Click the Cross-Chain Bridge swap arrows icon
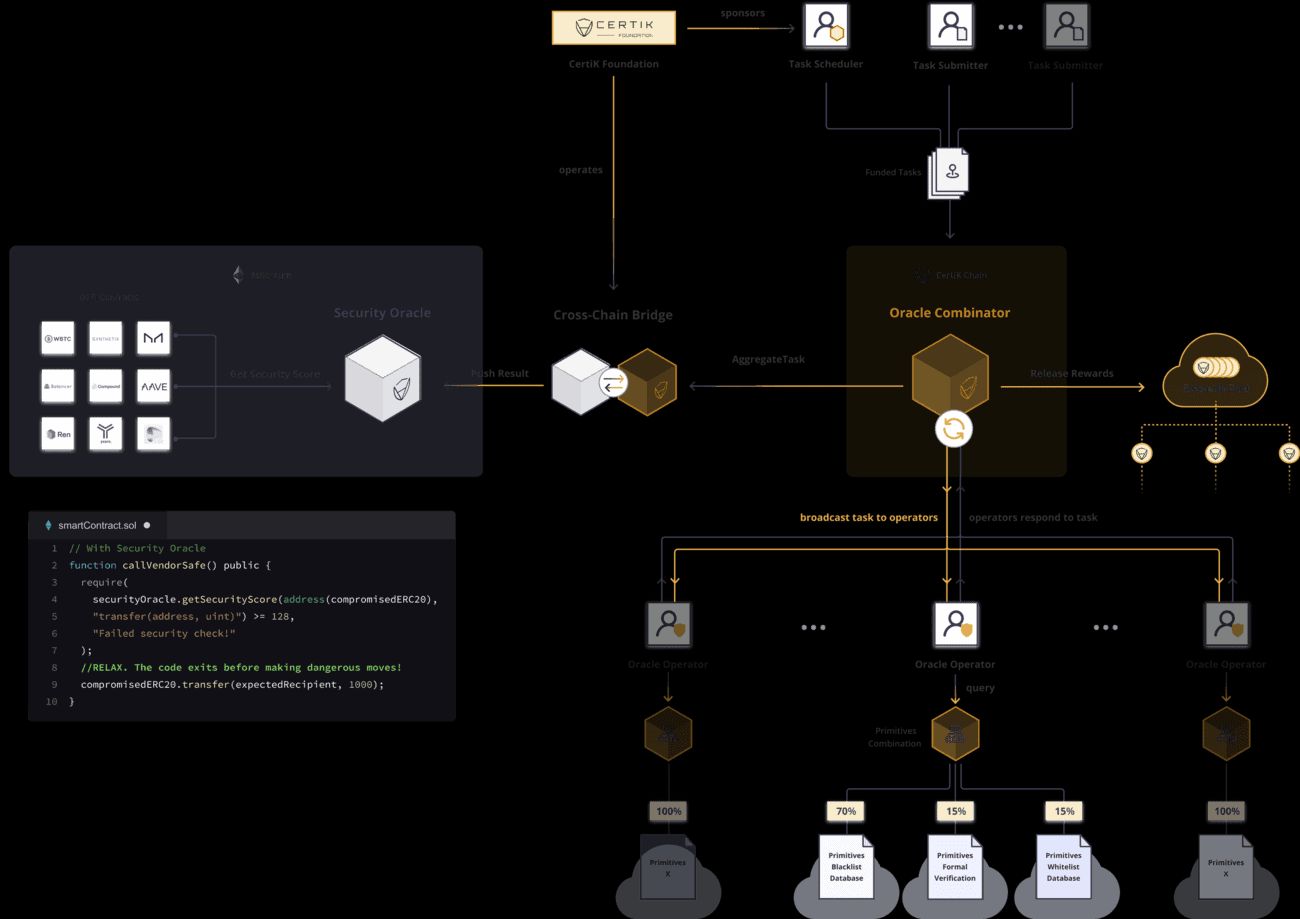The height and width of the screenshot is (919, 1300). [x=613, y=382]
